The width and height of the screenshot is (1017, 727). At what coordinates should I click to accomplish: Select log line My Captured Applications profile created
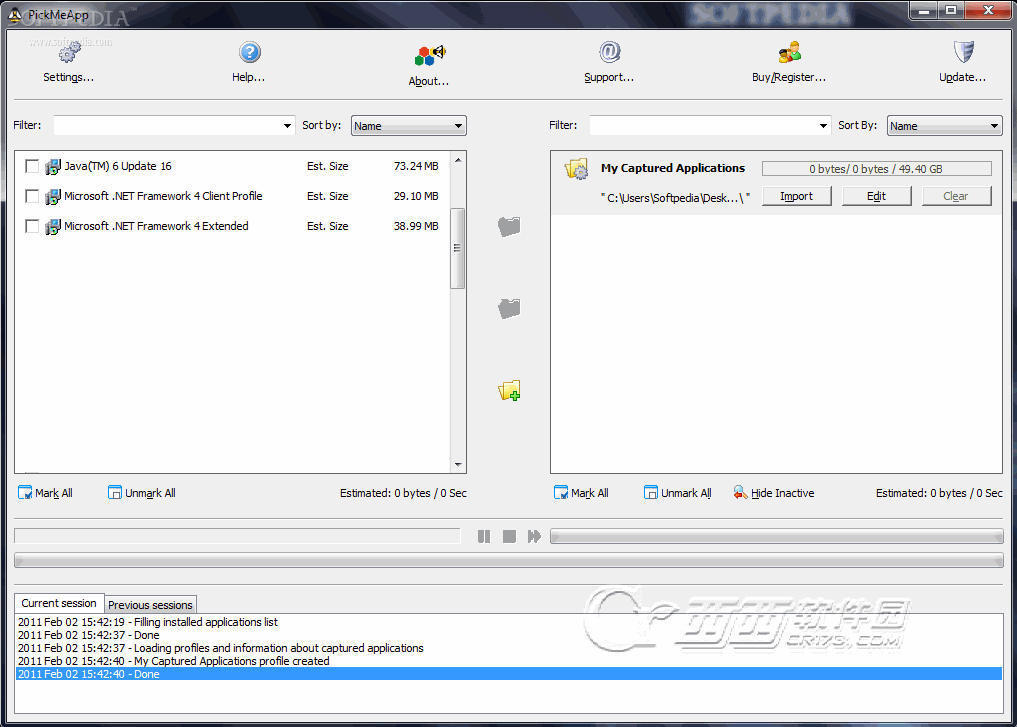(174, 661)
